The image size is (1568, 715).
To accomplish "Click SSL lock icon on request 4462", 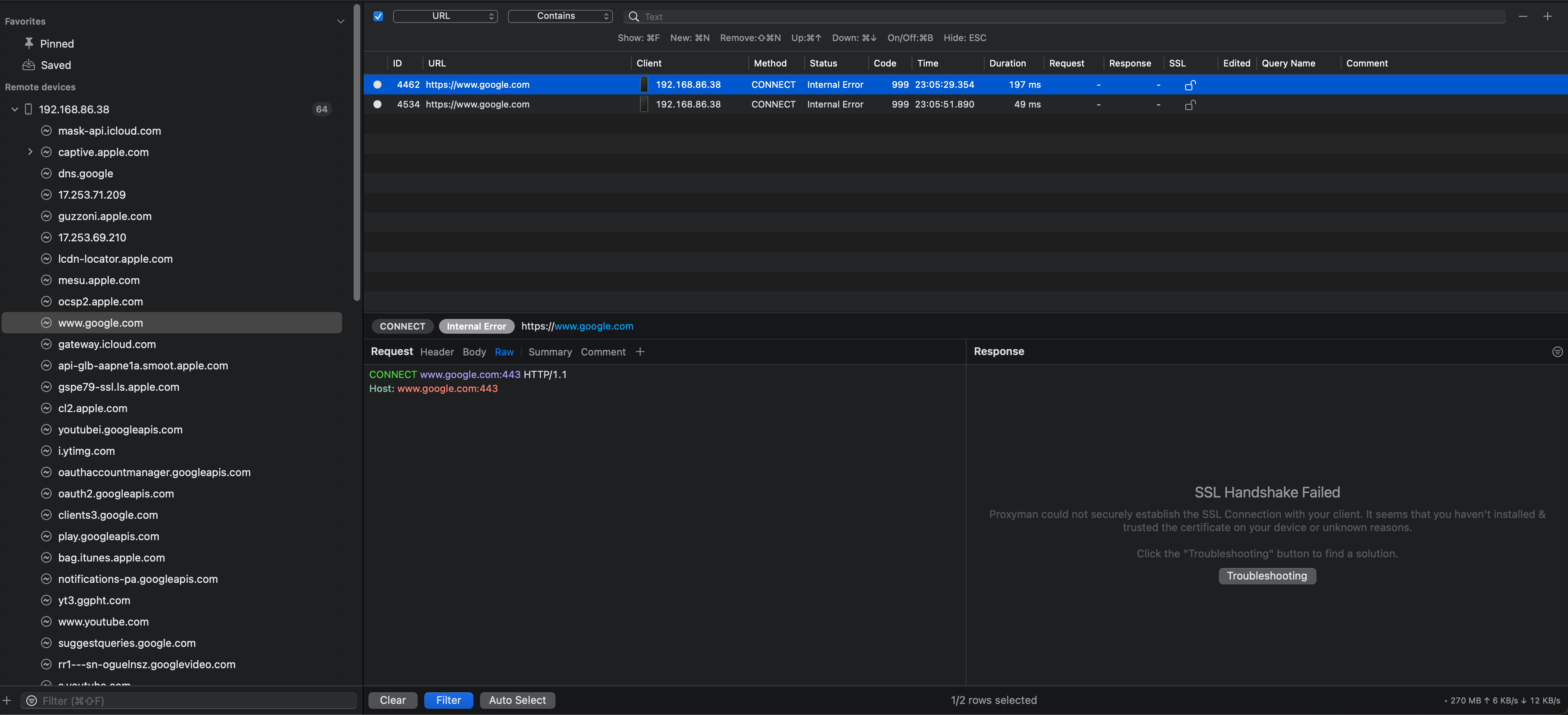I will tap(1190, 85).
